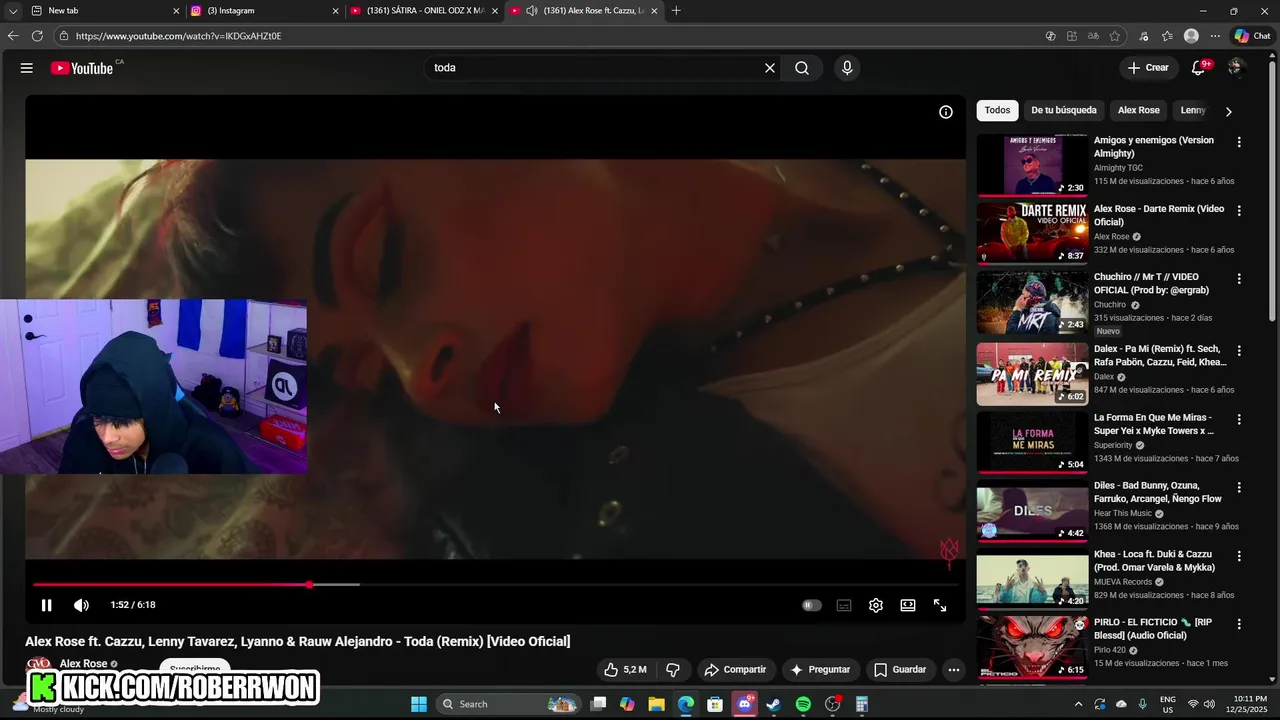
Task: Show video info card icon
Action: pyautogui.click(x=946, y=112)
